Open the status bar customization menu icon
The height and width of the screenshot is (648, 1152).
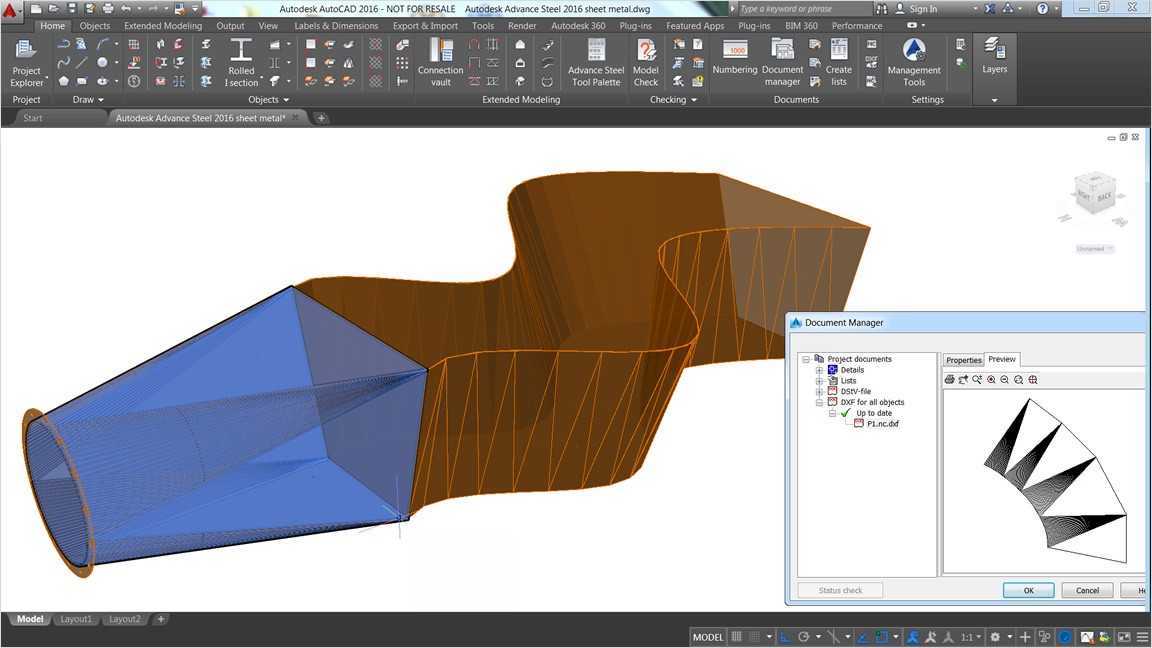[x=1142, y=637]
